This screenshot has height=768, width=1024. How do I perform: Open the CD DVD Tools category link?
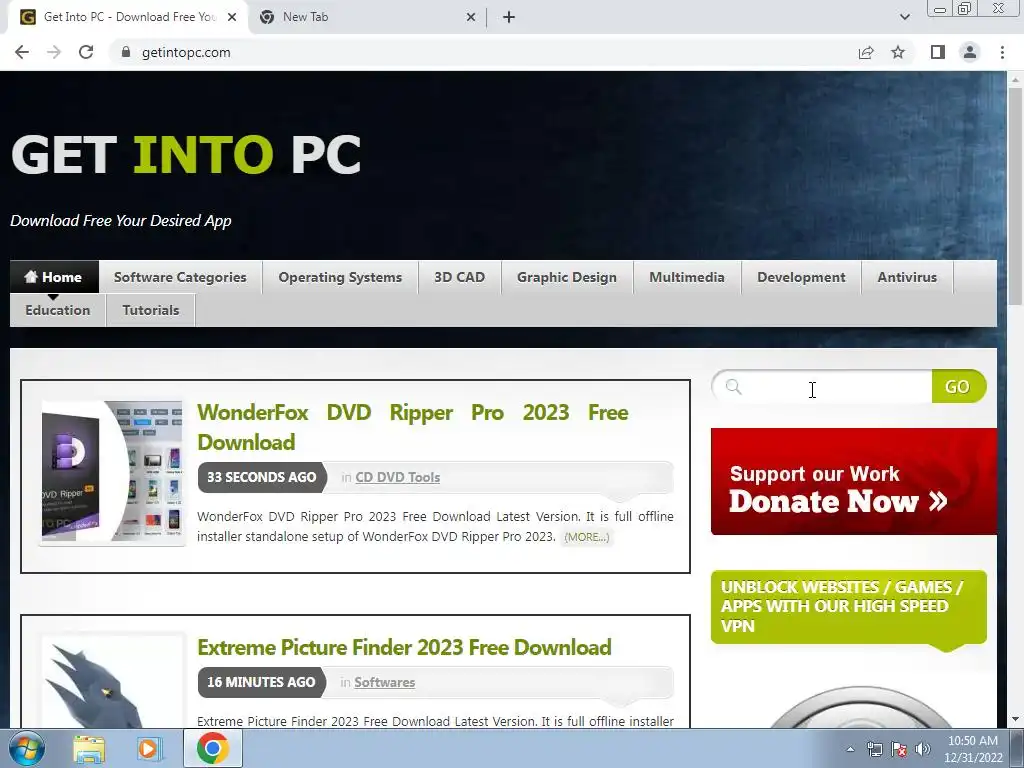[x=398, y=477]
